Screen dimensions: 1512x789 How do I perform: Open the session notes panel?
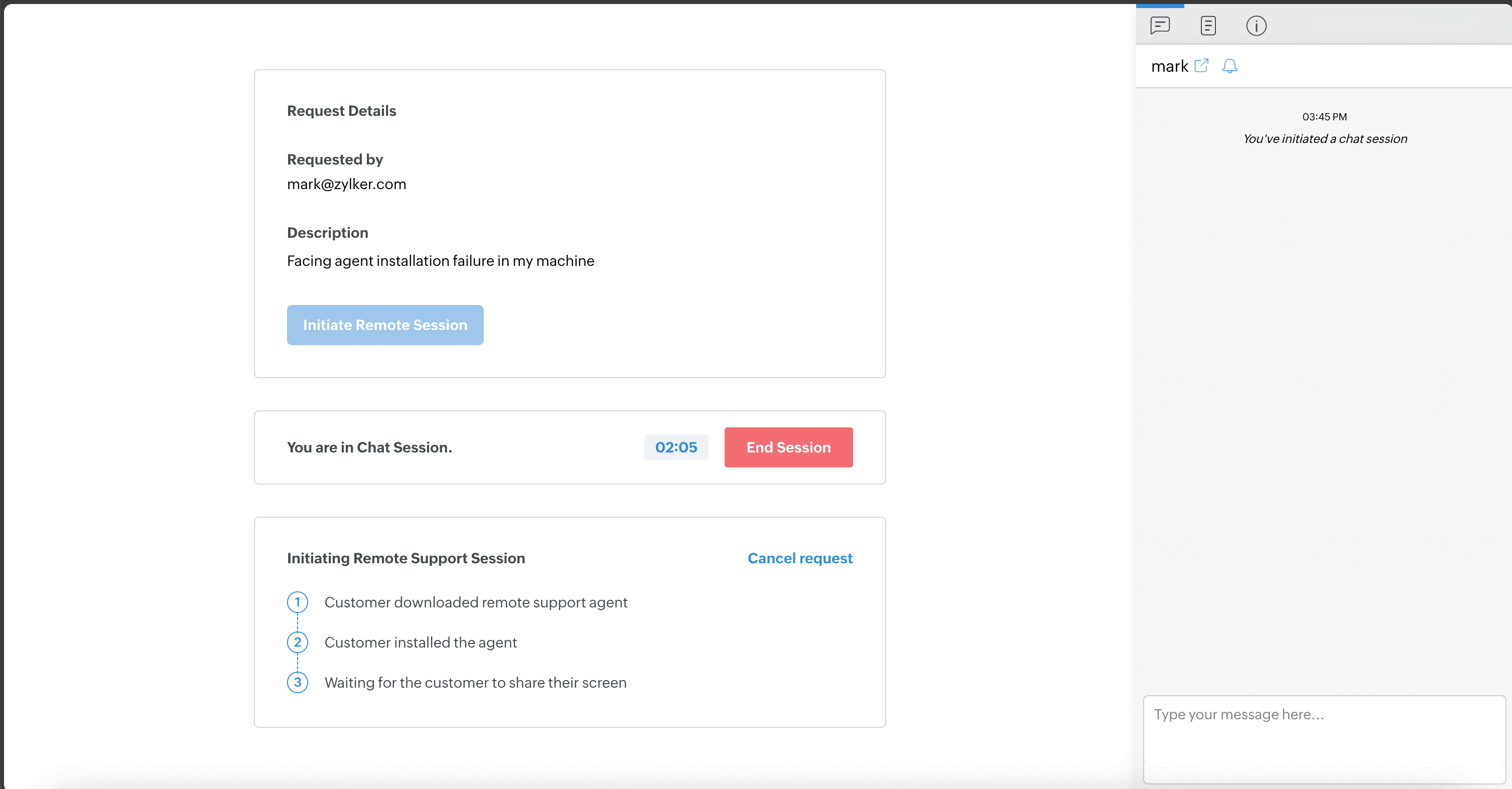point(1208,26)
